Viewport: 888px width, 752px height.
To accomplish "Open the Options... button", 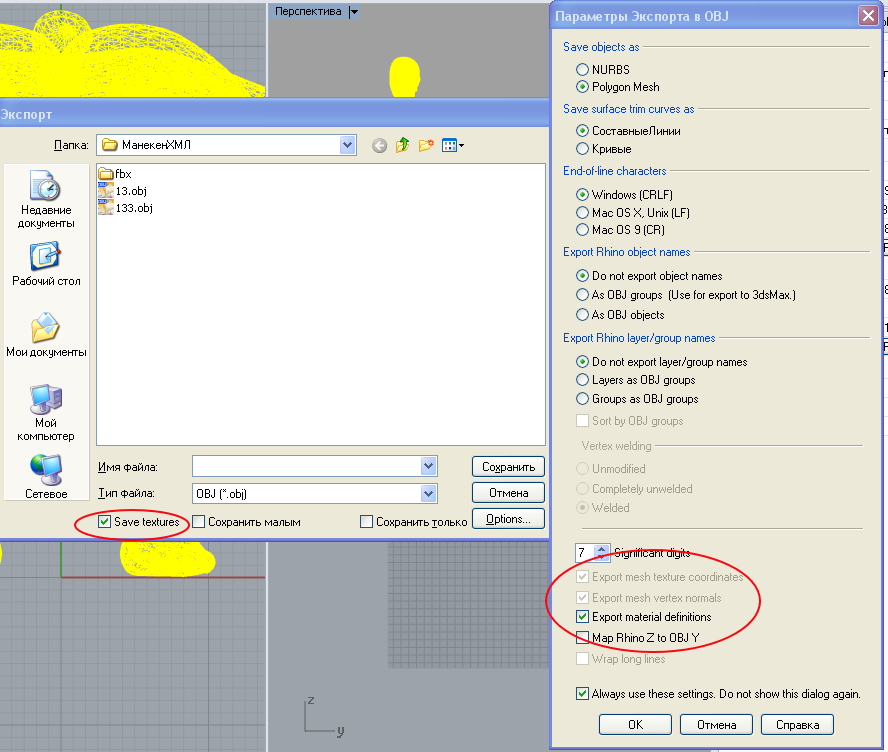I will 508,519.
